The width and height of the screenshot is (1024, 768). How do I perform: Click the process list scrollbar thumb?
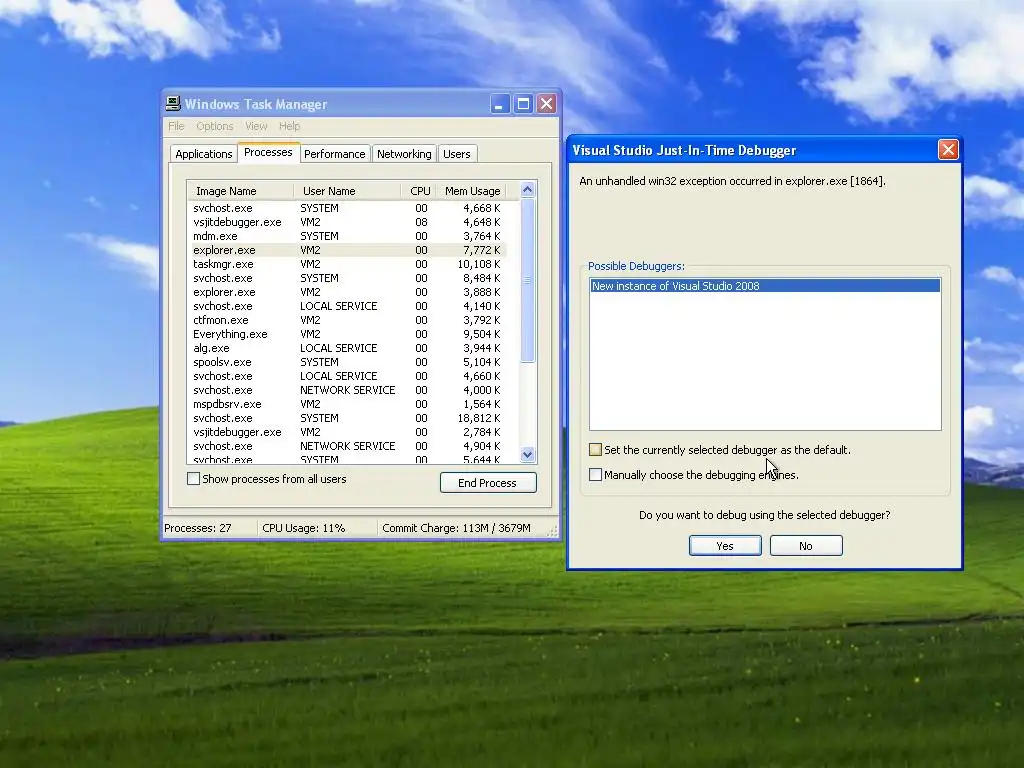pos(528,280)
